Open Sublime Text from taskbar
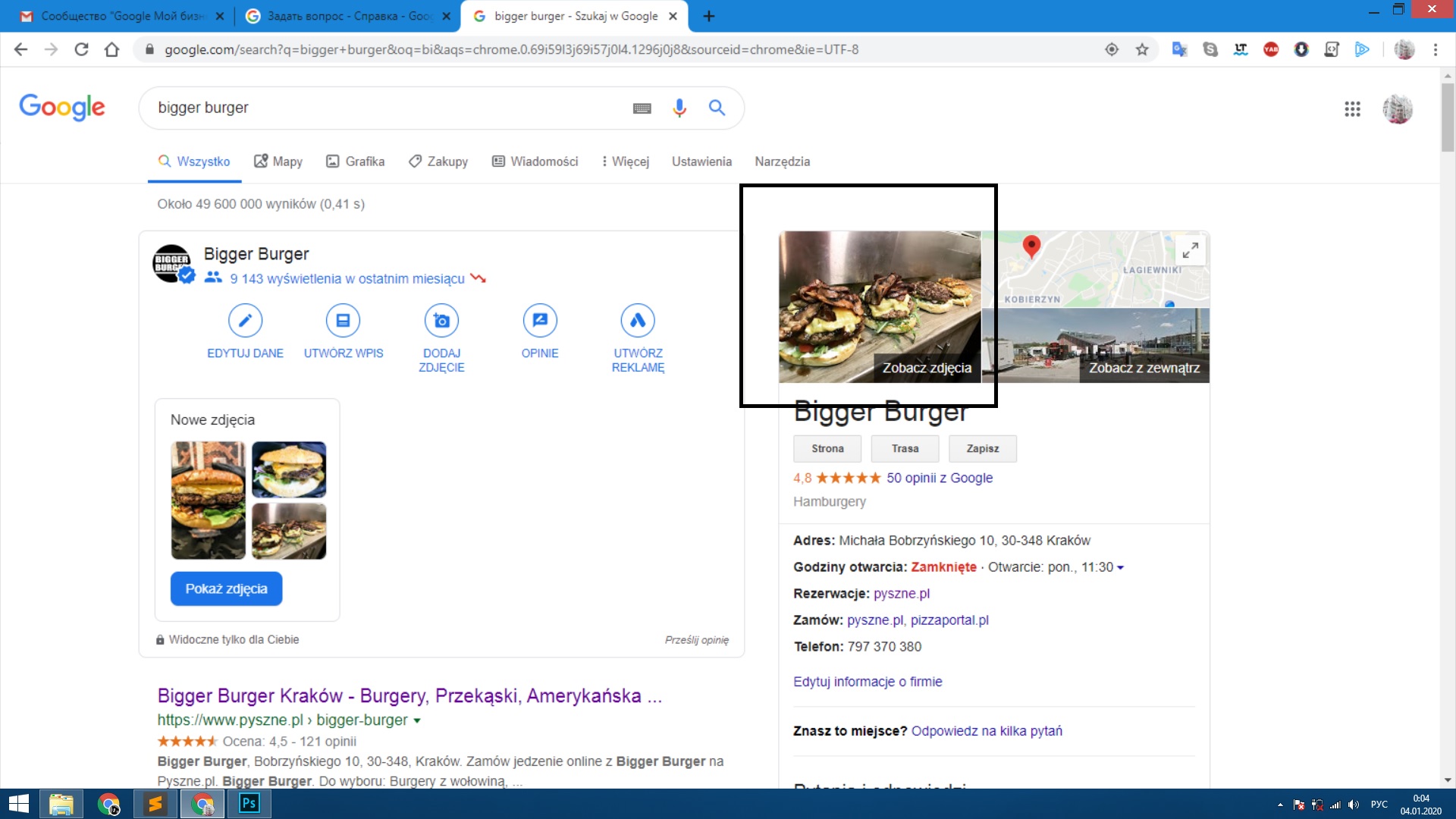 point(155,804)
